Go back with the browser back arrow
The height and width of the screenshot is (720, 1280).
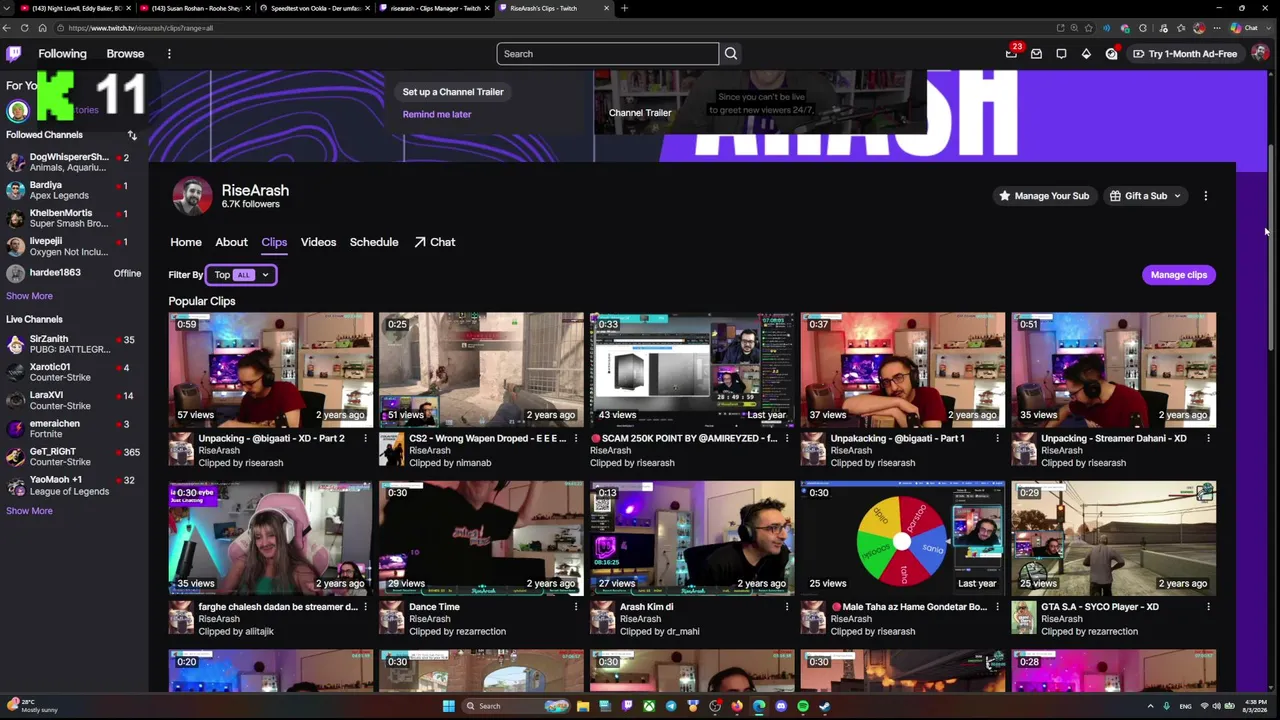(8, 28)
